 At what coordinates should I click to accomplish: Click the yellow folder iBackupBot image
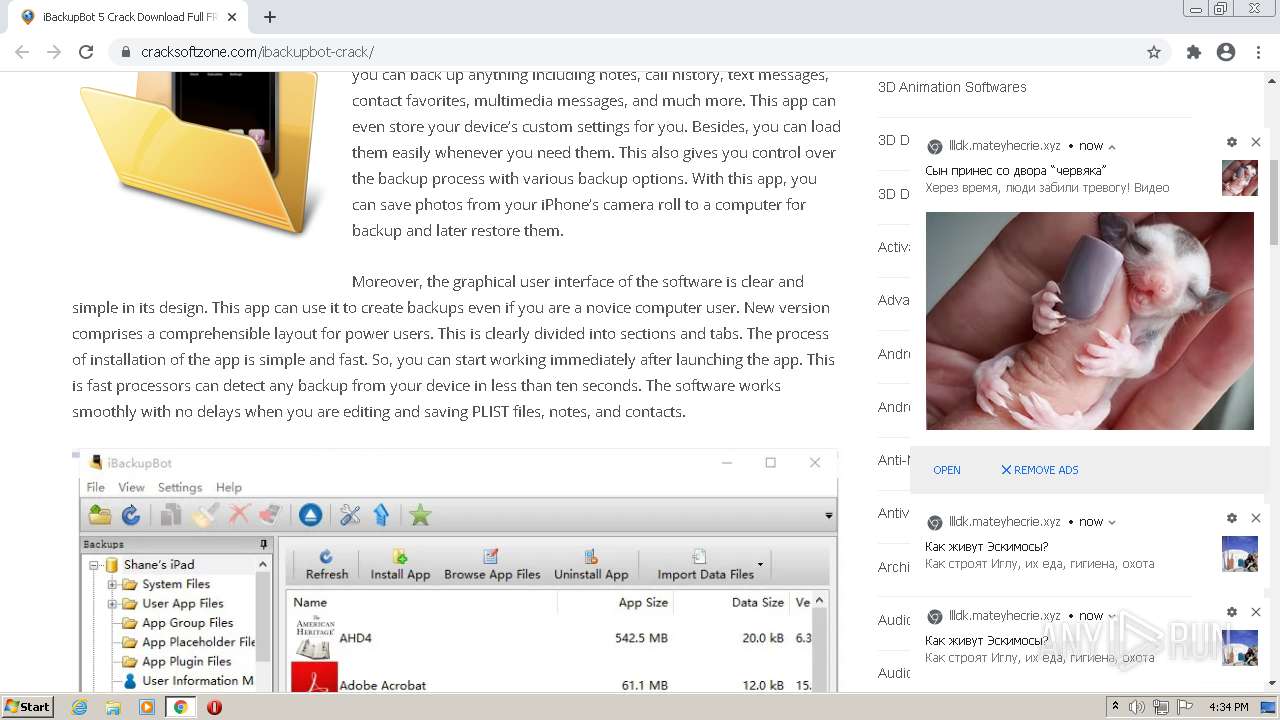pyautogui.click(x=200, y=152)
